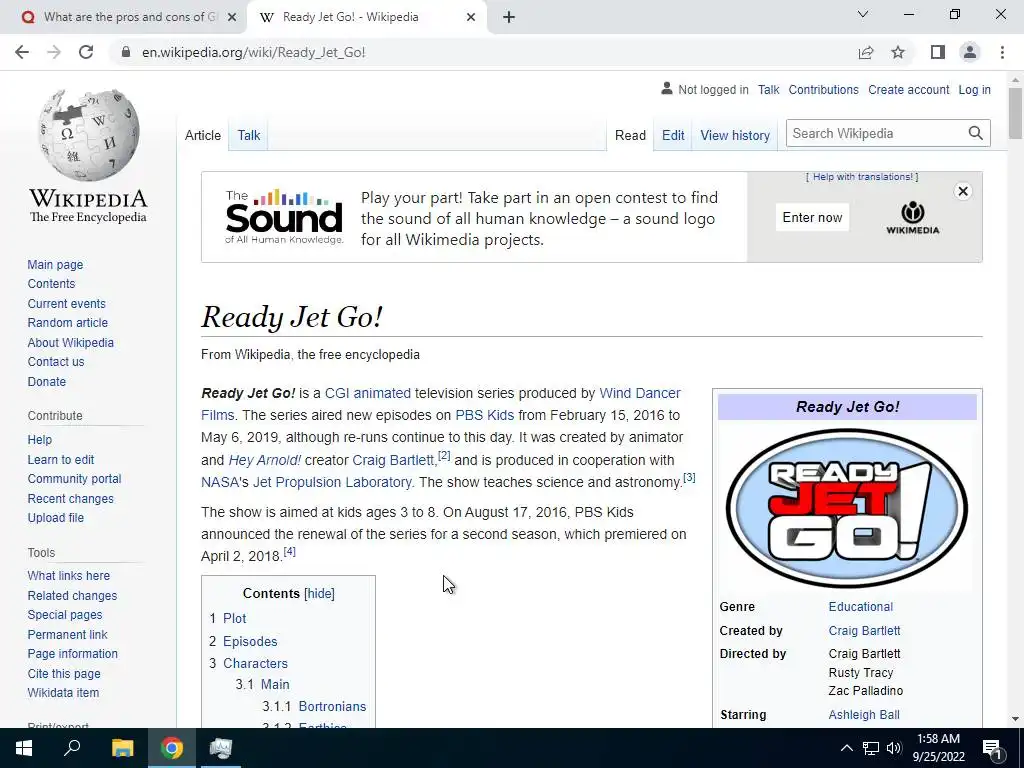
Task: Switch to the Quora tab
Action: (x=123, y=18)
